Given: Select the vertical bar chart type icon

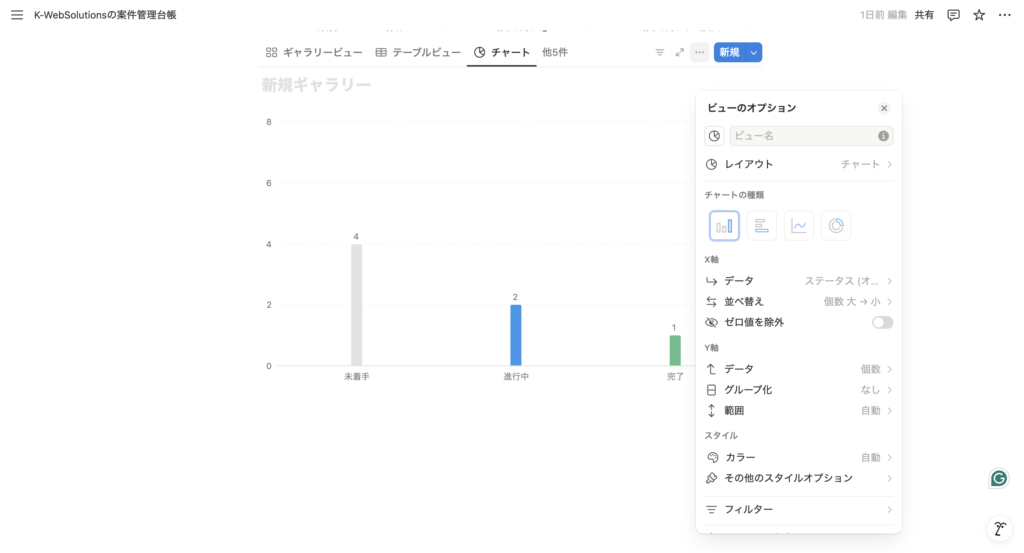Looking at the screenshot, I should point(724,226).
